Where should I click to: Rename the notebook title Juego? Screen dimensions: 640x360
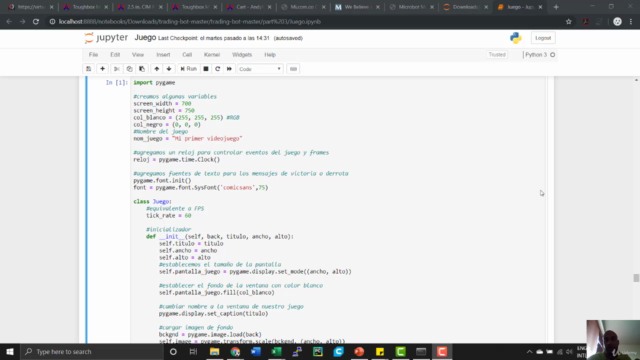point(145,38)
